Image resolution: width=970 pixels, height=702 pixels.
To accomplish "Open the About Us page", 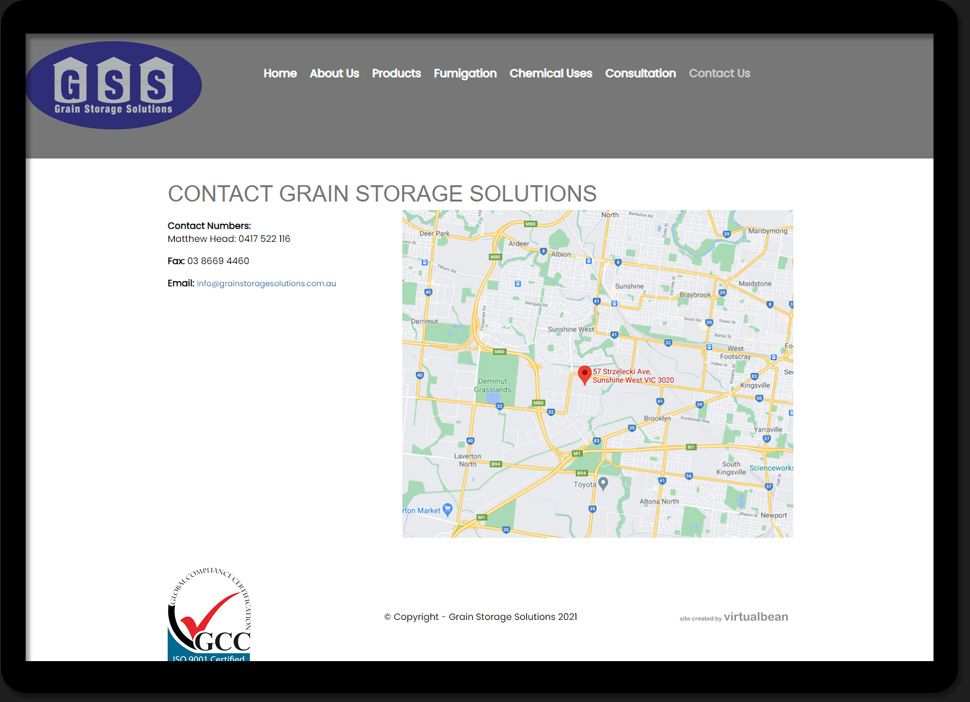I will pos(334,73).
